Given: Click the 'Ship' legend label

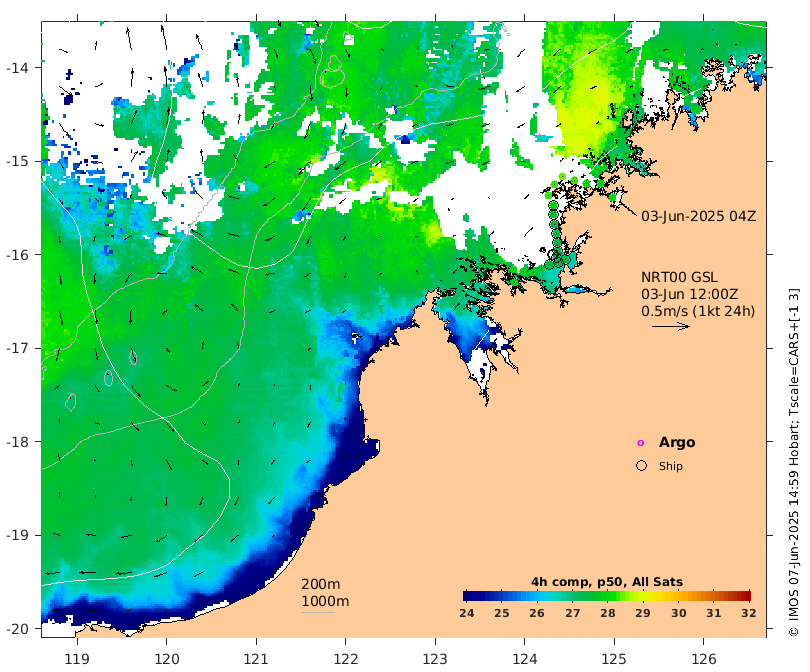Looking at the screenshot, I should tap(671, 466).
